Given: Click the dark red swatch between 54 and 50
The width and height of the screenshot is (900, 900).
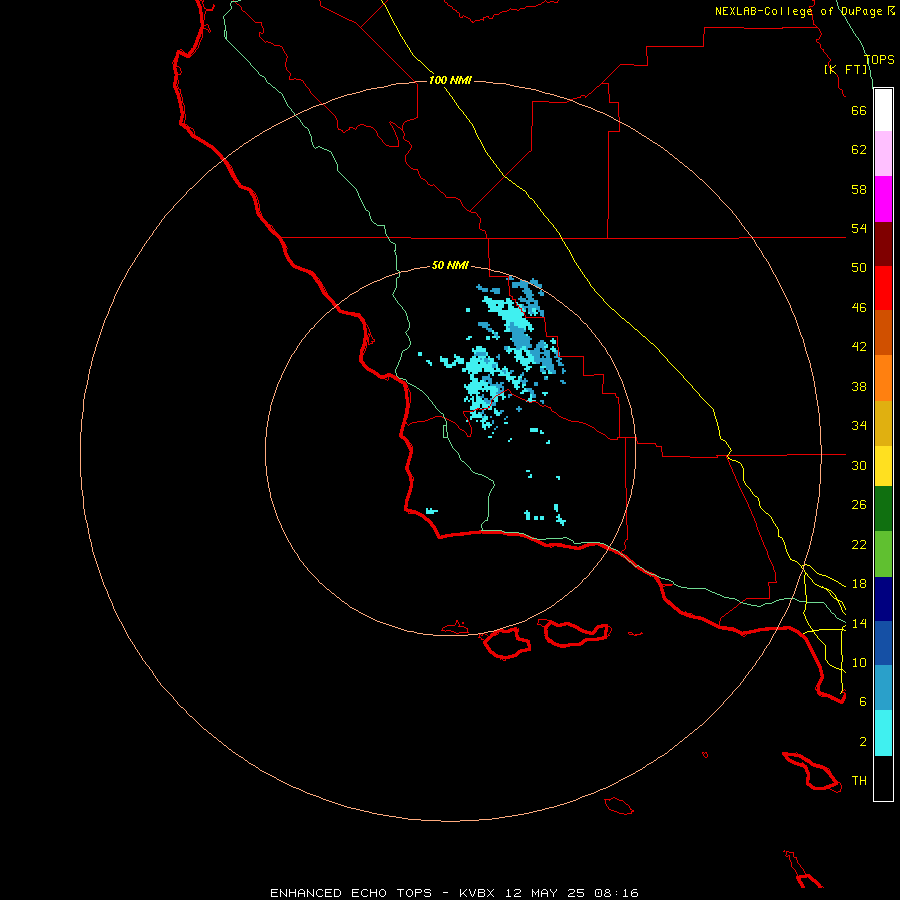Looking at the screenshot, I should coord(883,244).
